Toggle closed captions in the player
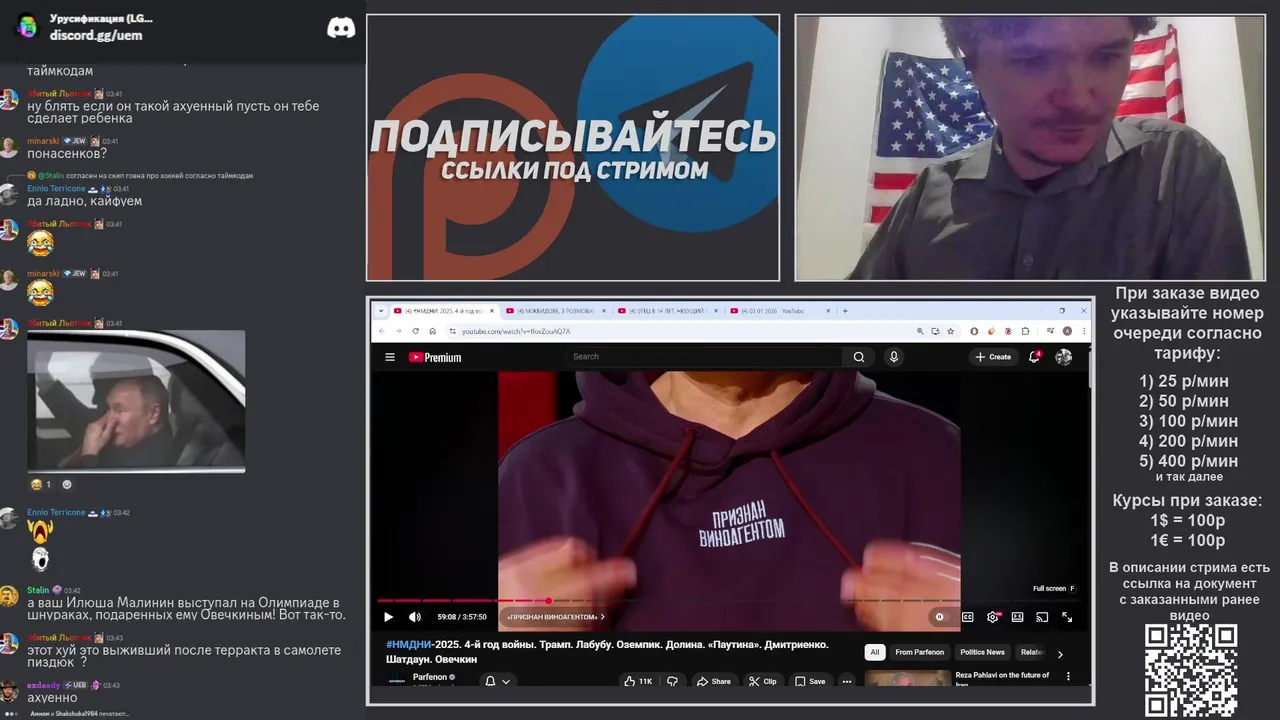Screen dimensions: 1280x720 point(968,617)
